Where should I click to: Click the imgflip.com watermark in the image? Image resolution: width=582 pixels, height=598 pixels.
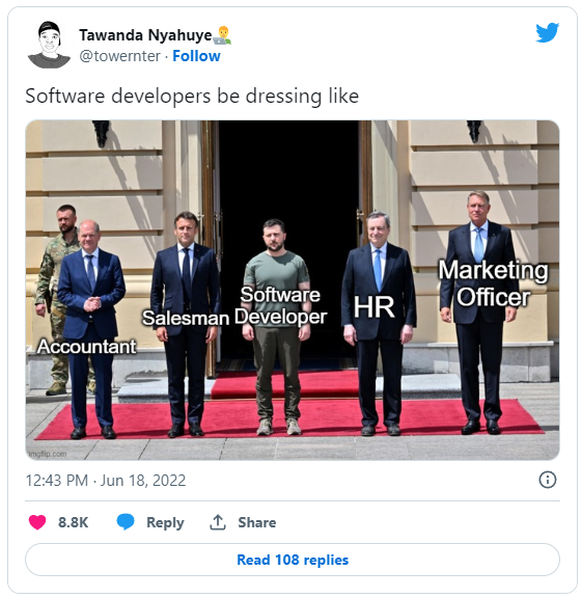click(x=48, y=454)
